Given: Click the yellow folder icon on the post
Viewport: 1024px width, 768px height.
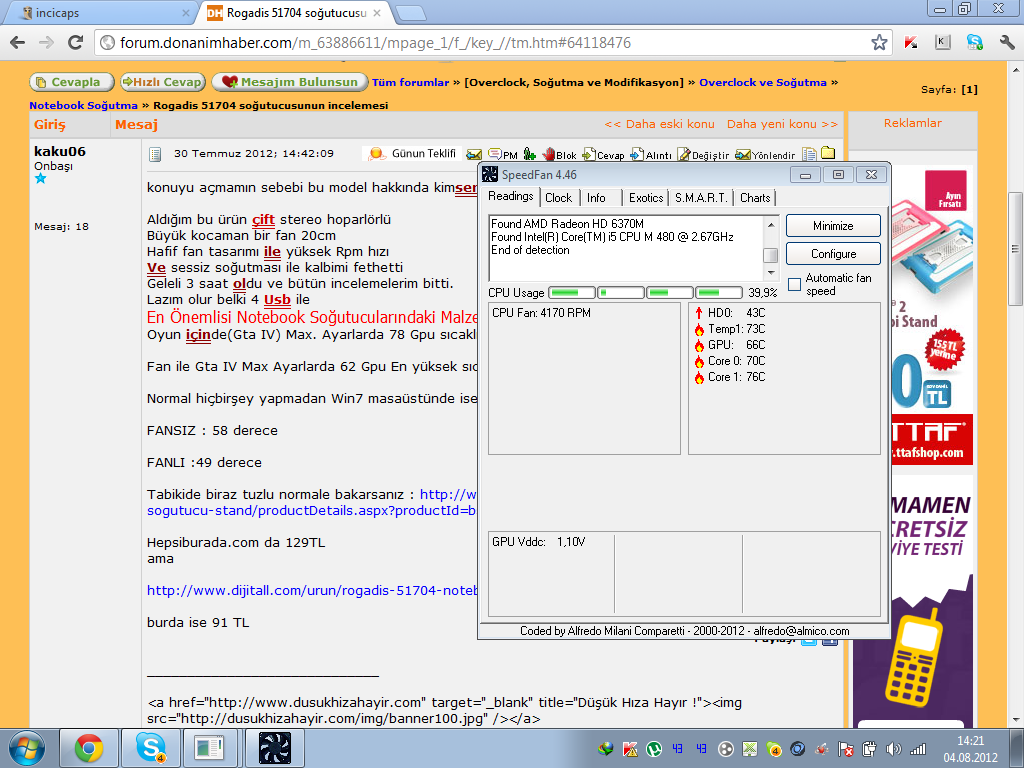Looking at the screenshot, I should click(x=828, y=153).
